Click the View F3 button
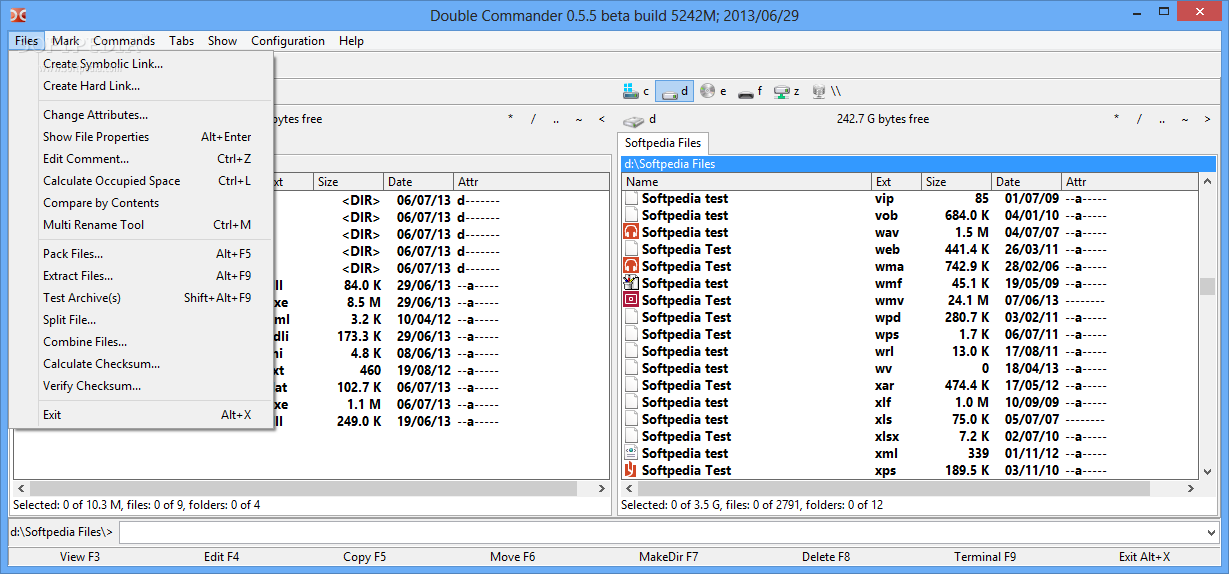The height and width of the screenshot is (574, 1229). pyautogui.click(x=80, y=557)
